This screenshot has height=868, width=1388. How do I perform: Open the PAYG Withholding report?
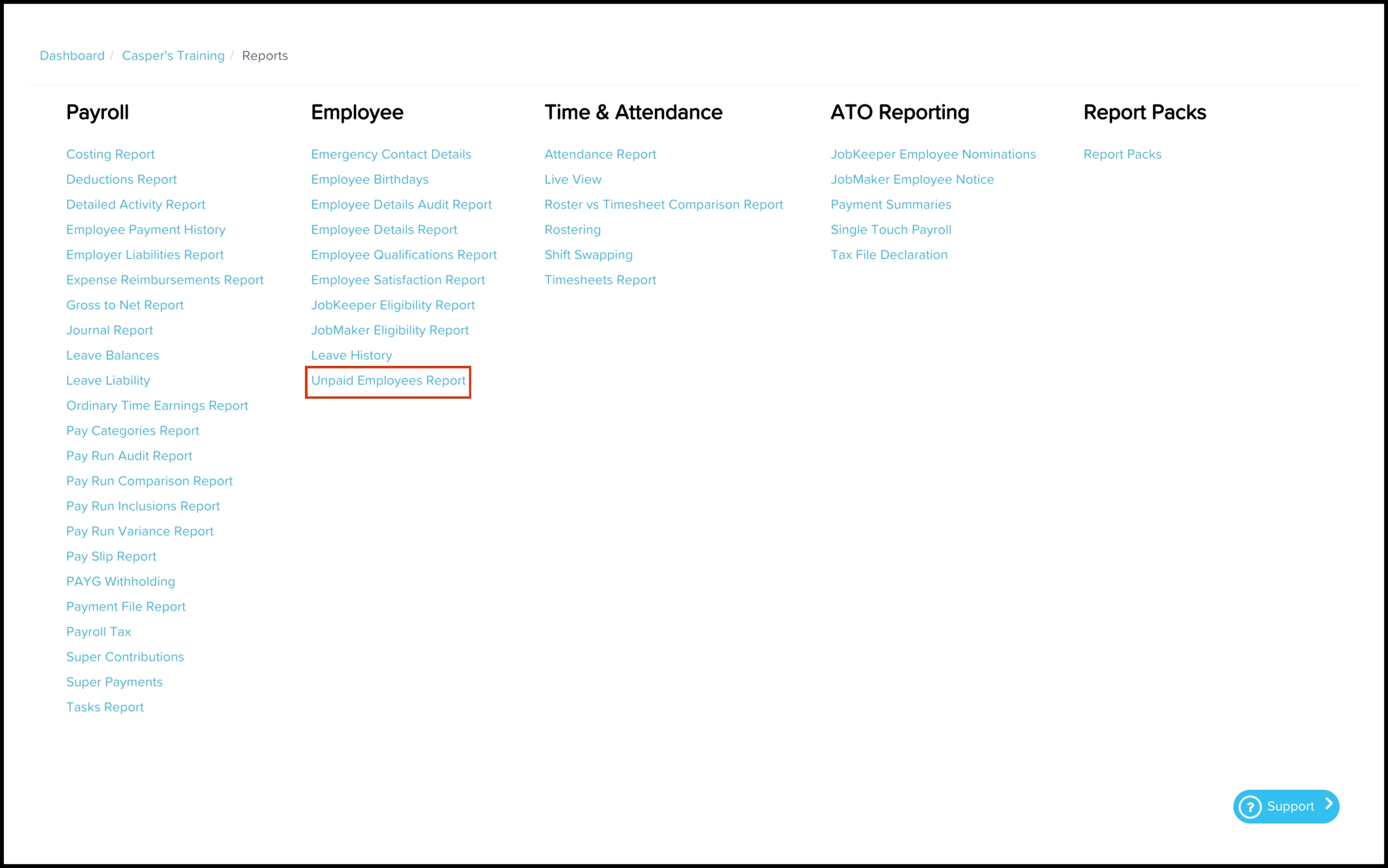coord(120,581)
